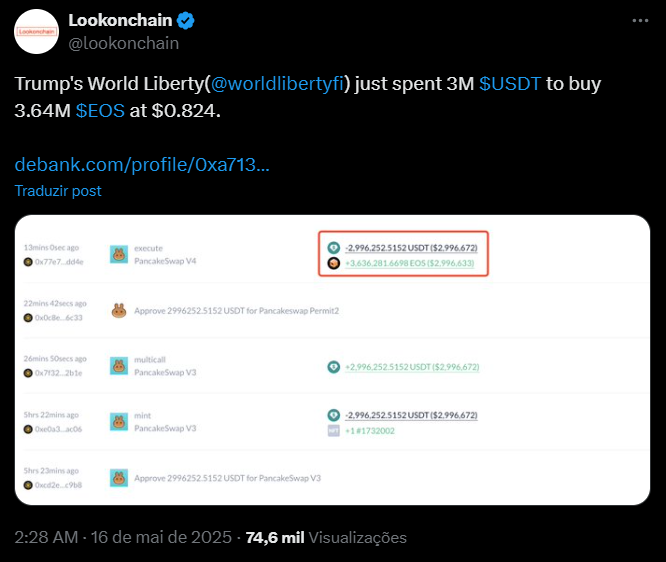Click the $EOS cashtag
The width and height of the screenshot is (666, 562).
click(100, 110)
